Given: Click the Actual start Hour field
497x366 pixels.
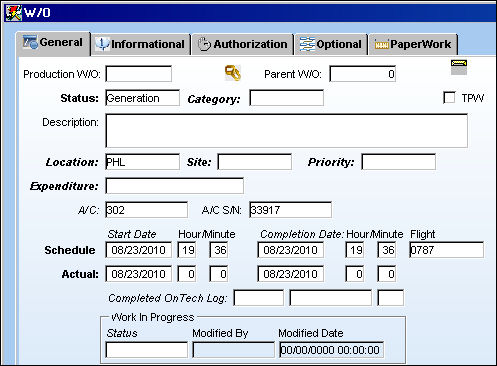Looking at the screenshot, I should [187, 274].
